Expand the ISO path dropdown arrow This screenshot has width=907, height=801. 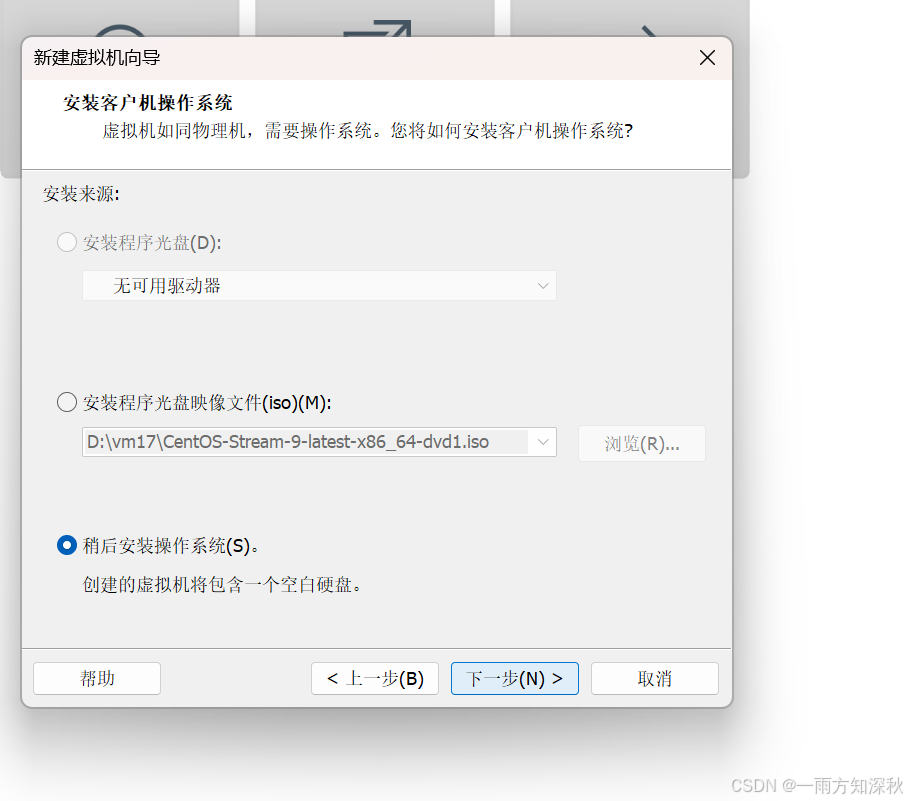point(543,442)
